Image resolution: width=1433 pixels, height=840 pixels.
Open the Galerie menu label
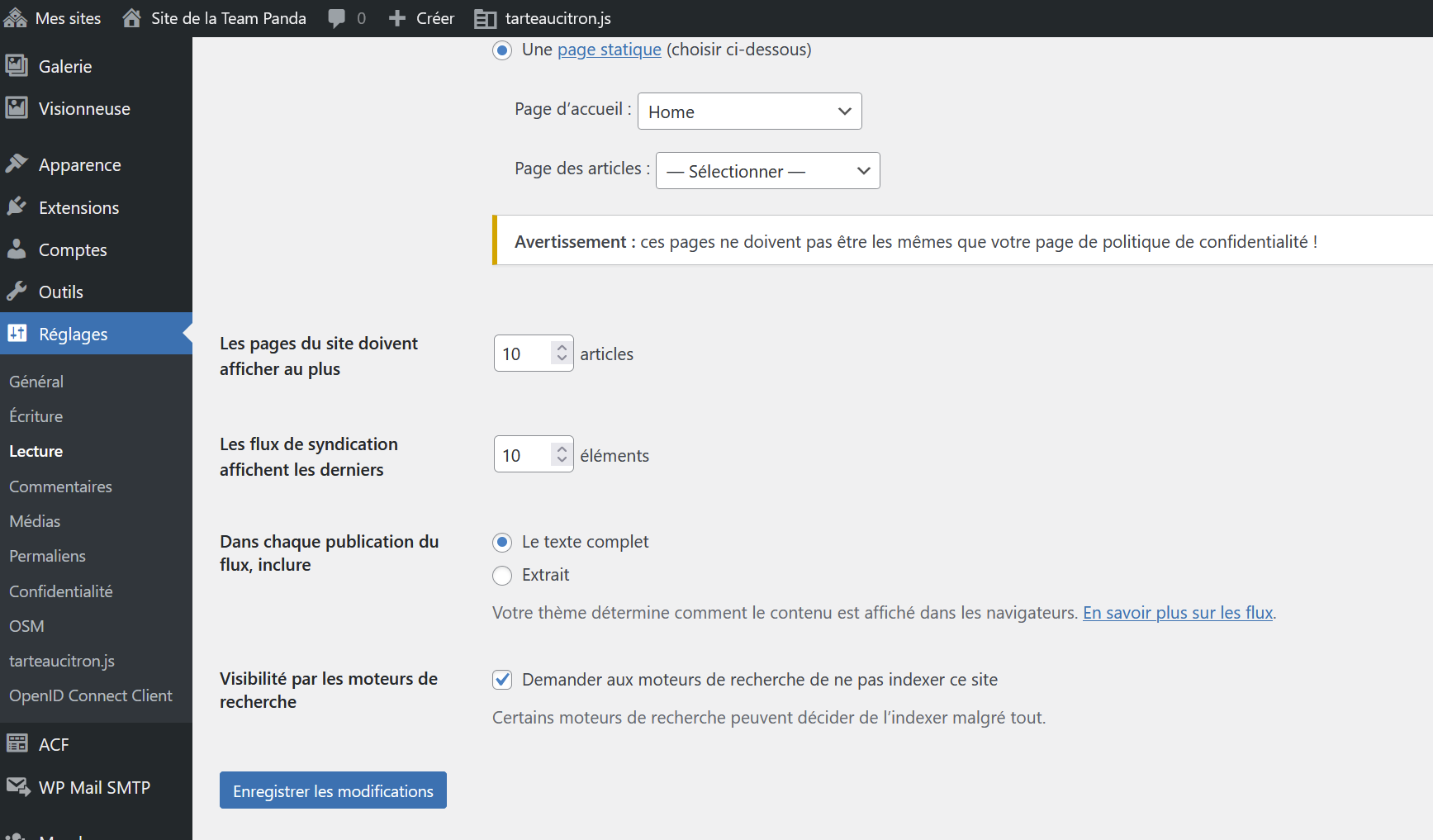click(x=65, y=66)
